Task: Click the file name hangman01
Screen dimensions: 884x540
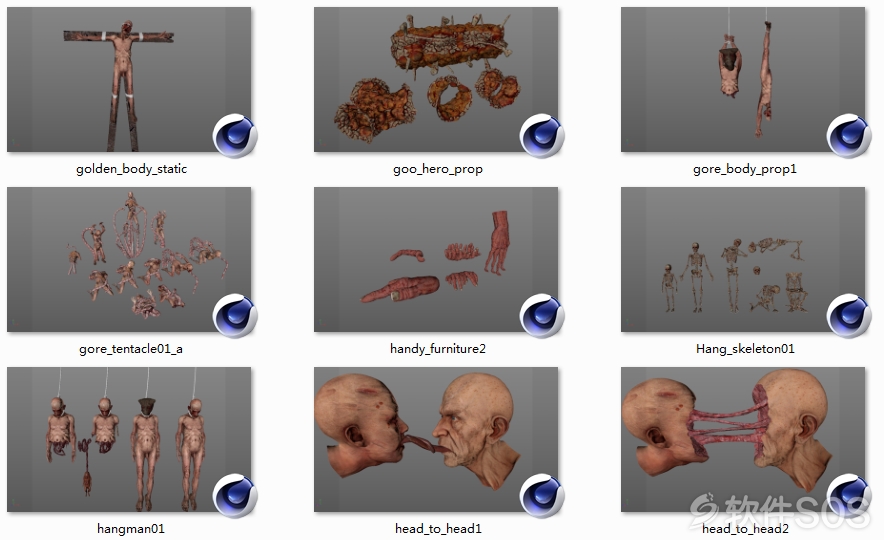Action: (x=131, y=529)
